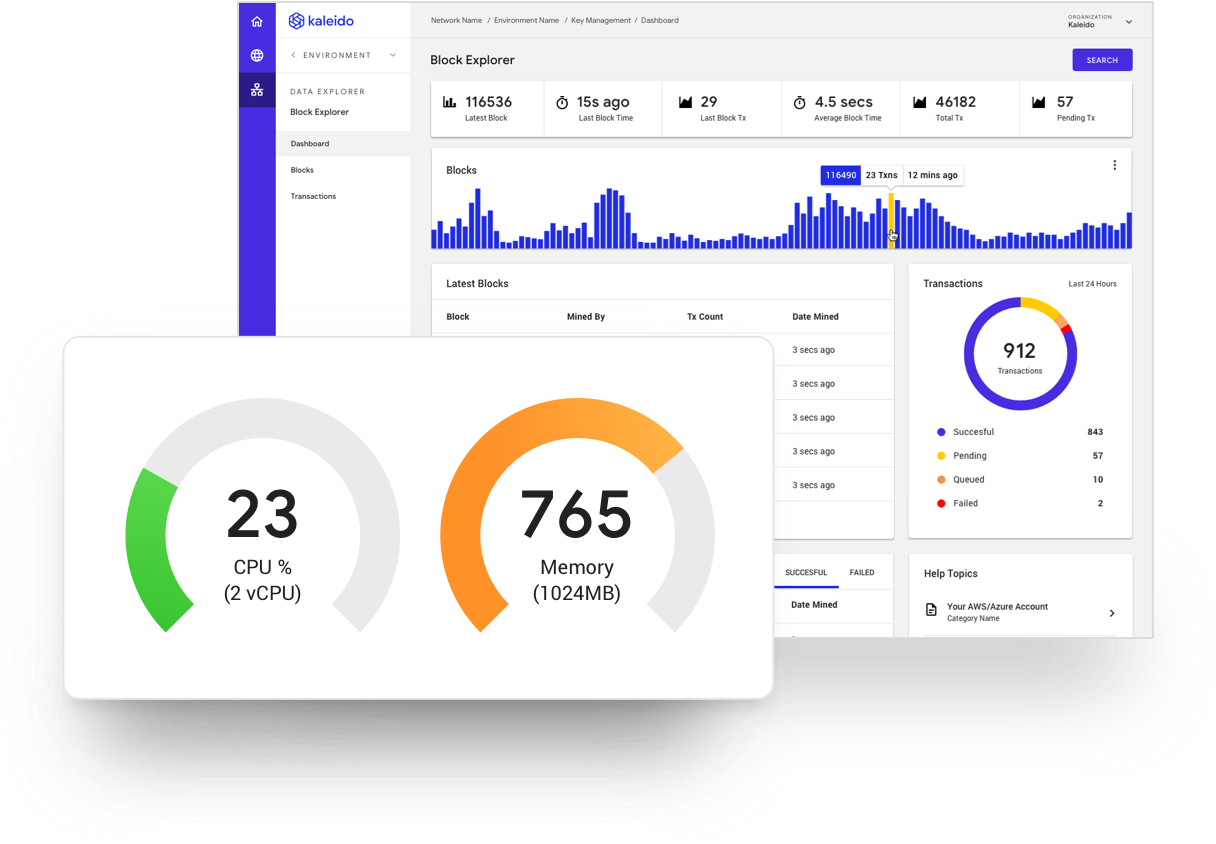
Task: Open the network nodes sidebar icon
Action: click(x=257, y=90)
